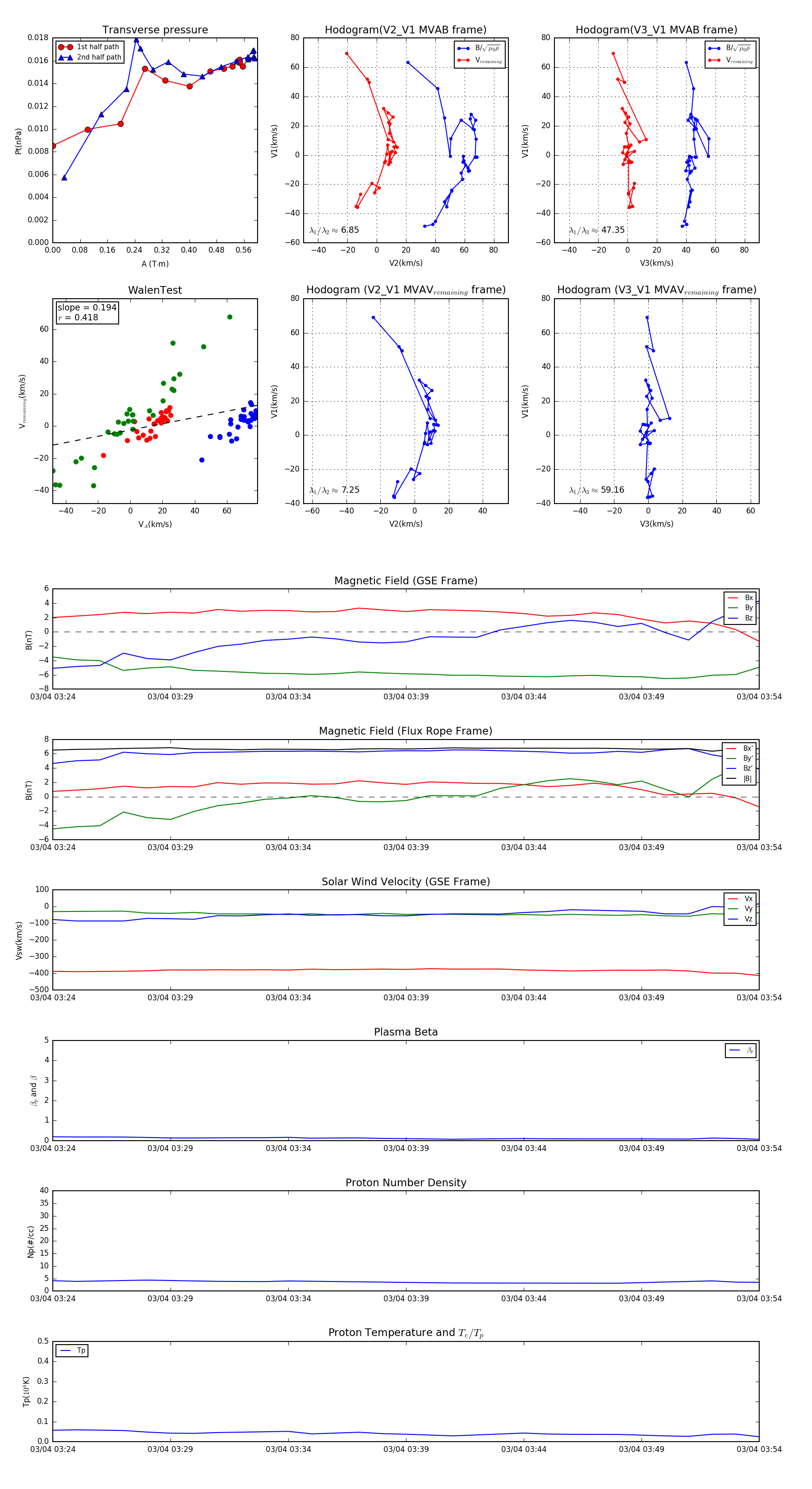Click the "WalenTest" plot title
This screenshot has width=812, height=1489.
[x=155, y=290]
